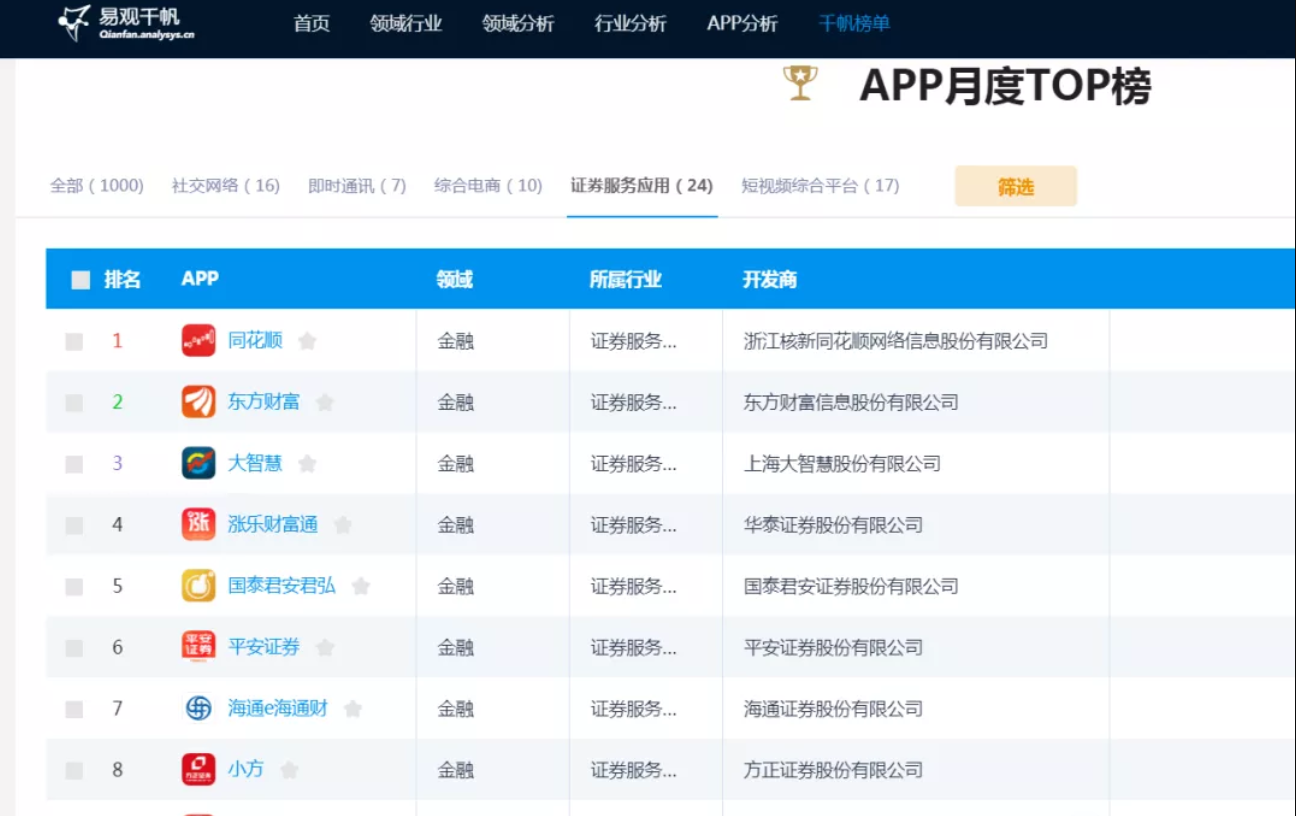Open 领域行业 in the top navigation
Screen dimensions: 1296x816
click(x=405, y=23)
